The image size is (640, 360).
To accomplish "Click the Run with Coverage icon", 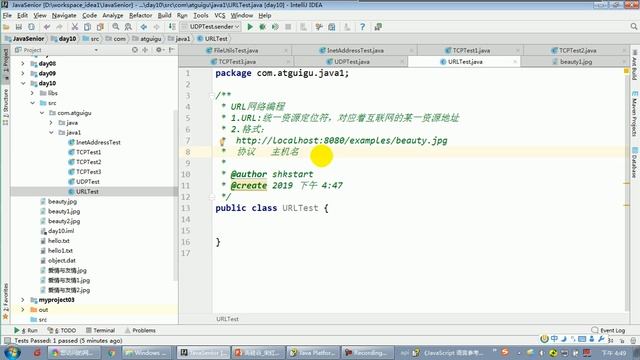I will [x=276, y=27].
